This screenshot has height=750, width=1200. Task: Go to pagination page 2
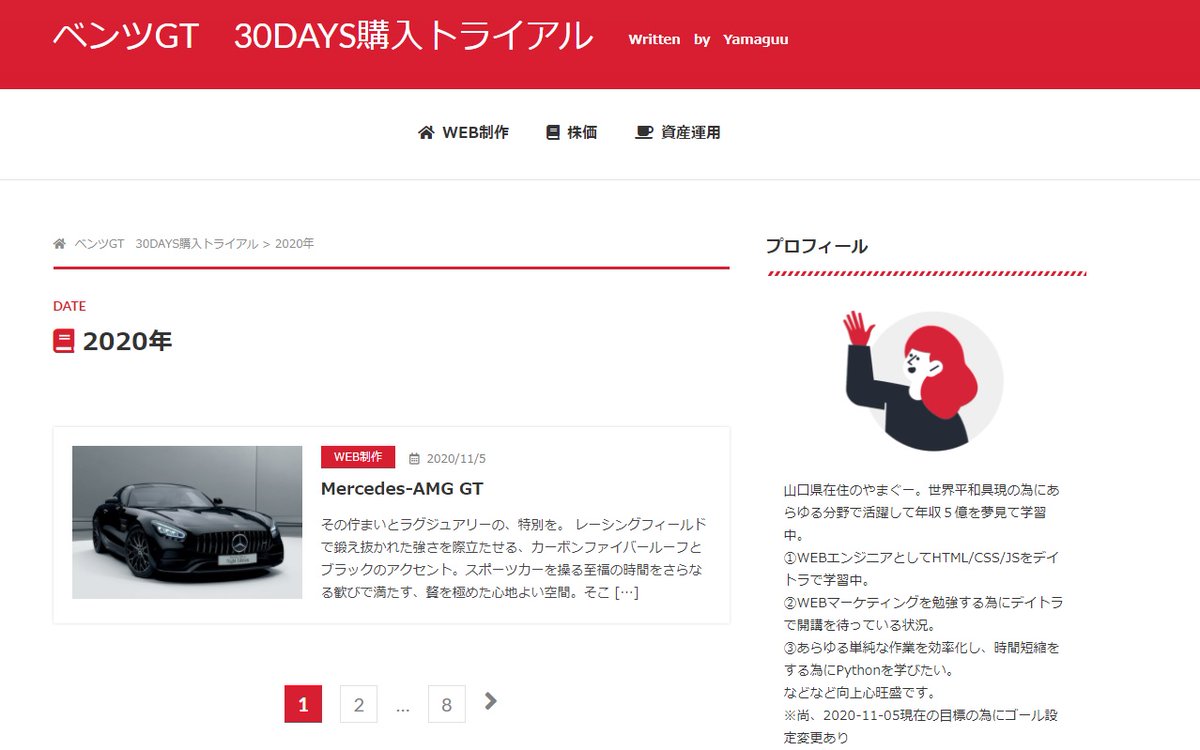pos(359,704)
